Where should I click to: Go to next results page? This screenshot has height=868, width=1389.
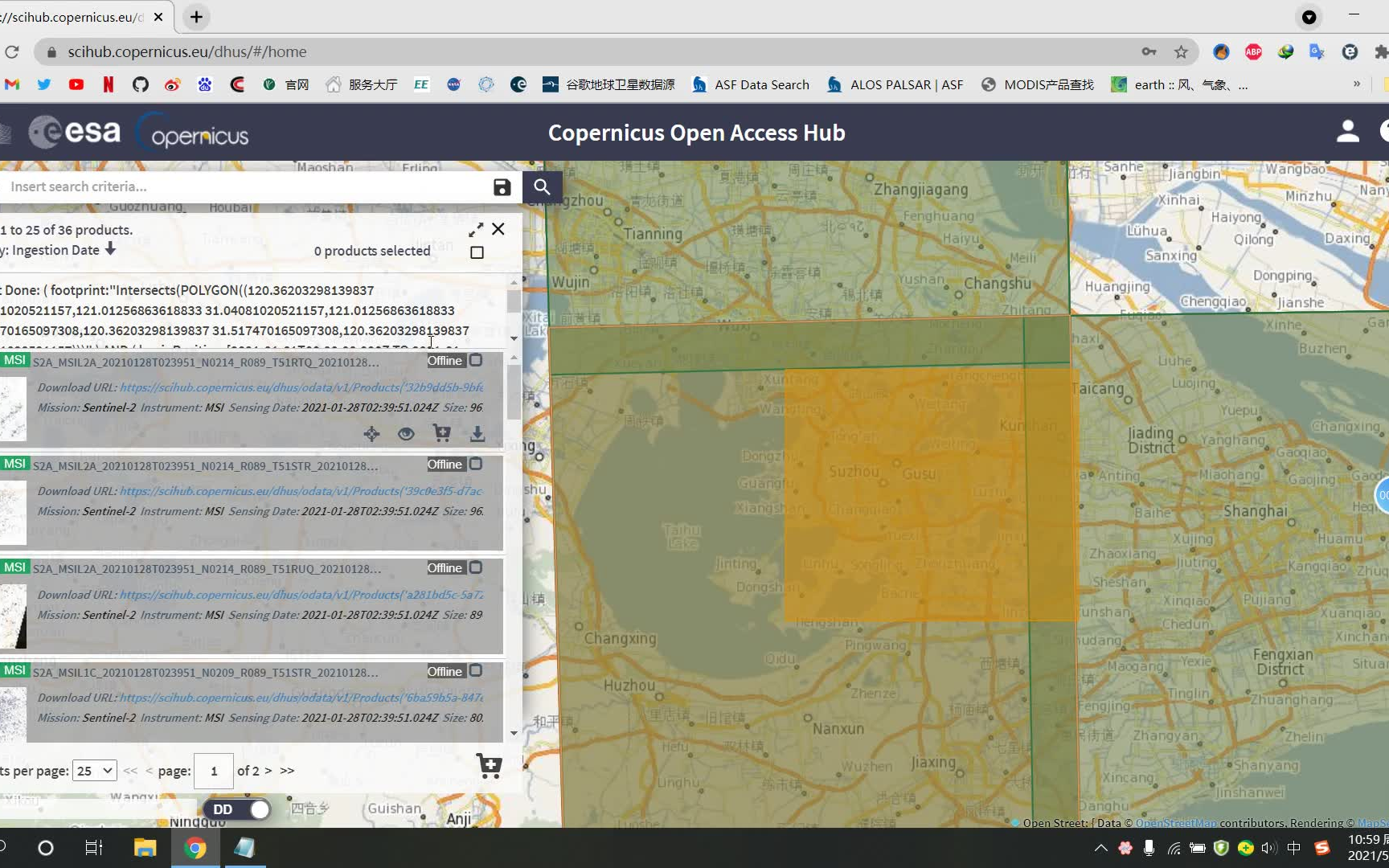pyautogui.click(x=268, y=771)
